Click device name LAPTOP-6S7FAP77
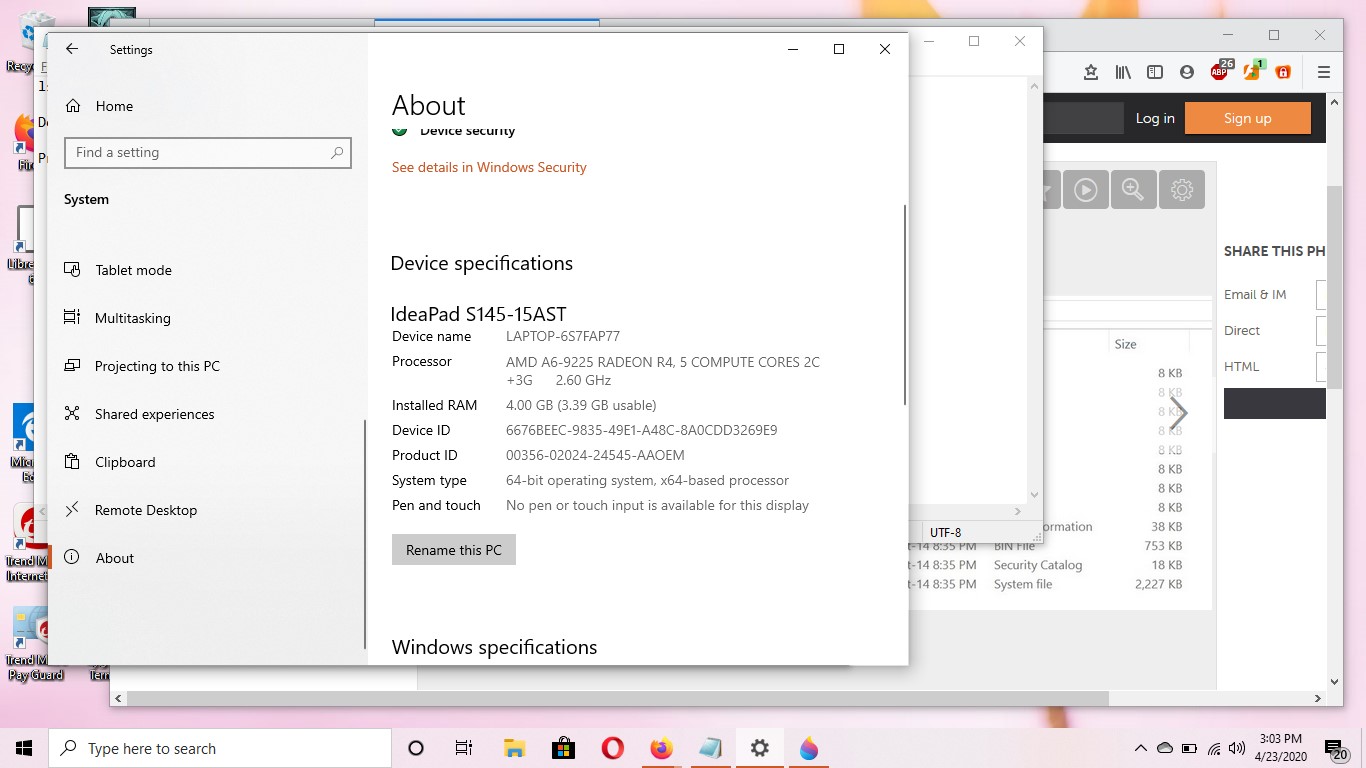The image size is (1366, 768). coord(563,336)
